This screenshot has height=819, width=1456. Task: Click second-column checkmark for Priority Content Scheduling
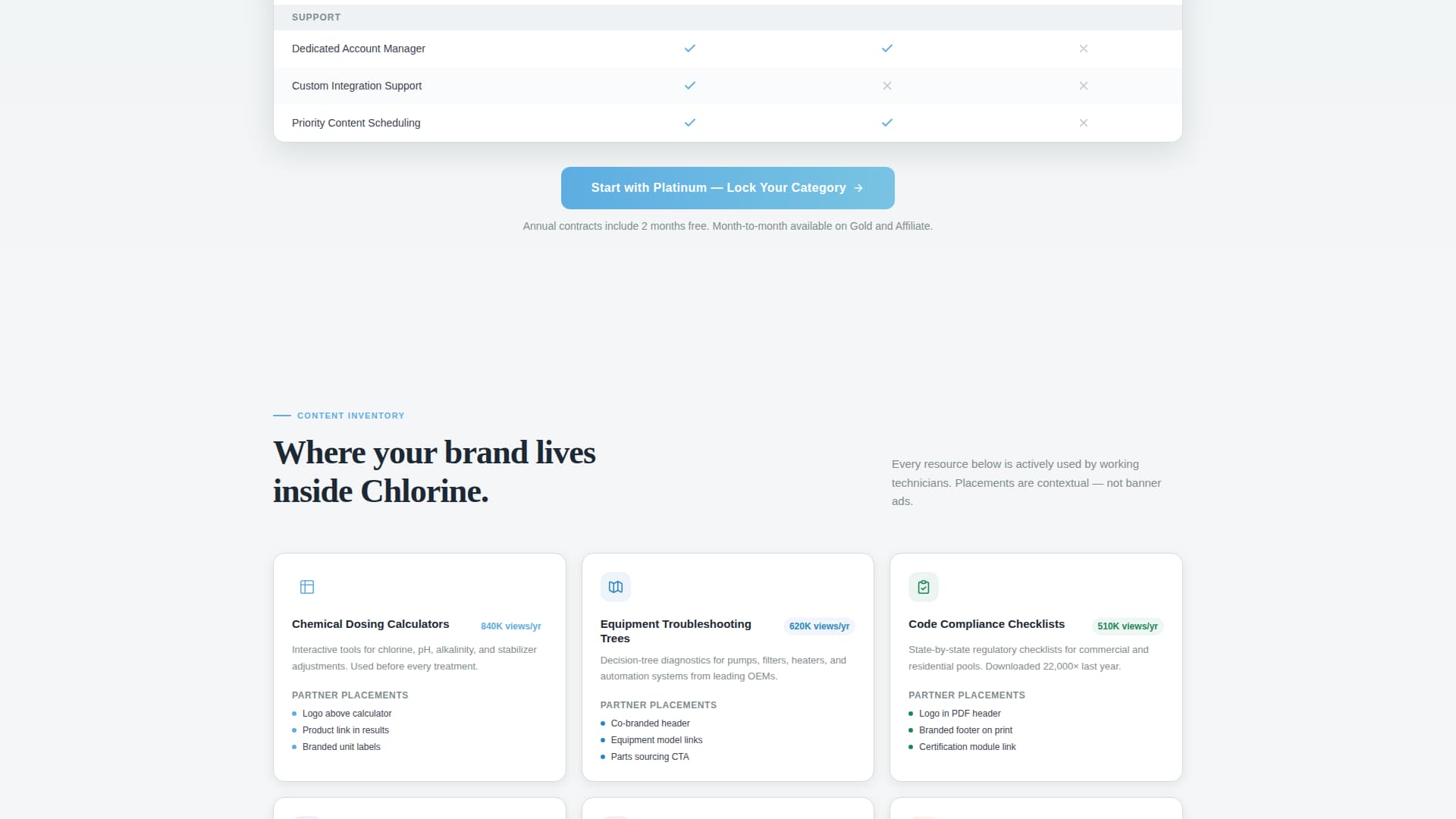tap(887, 123)
